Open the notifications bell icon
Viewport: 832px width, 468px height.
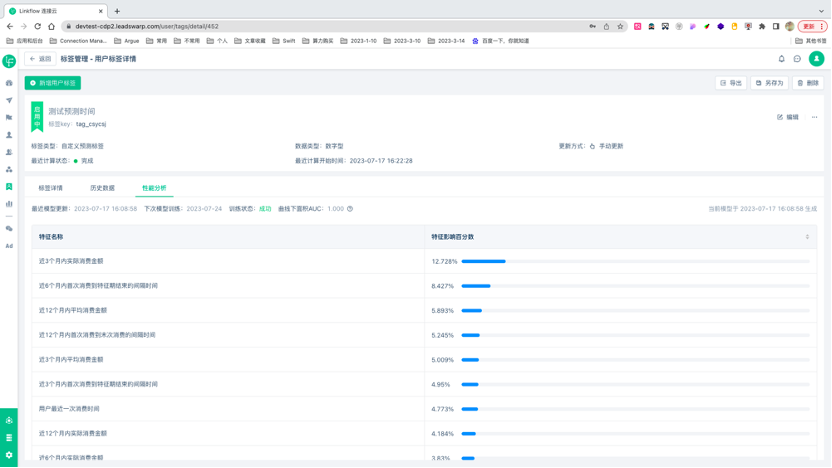point(781,59)
